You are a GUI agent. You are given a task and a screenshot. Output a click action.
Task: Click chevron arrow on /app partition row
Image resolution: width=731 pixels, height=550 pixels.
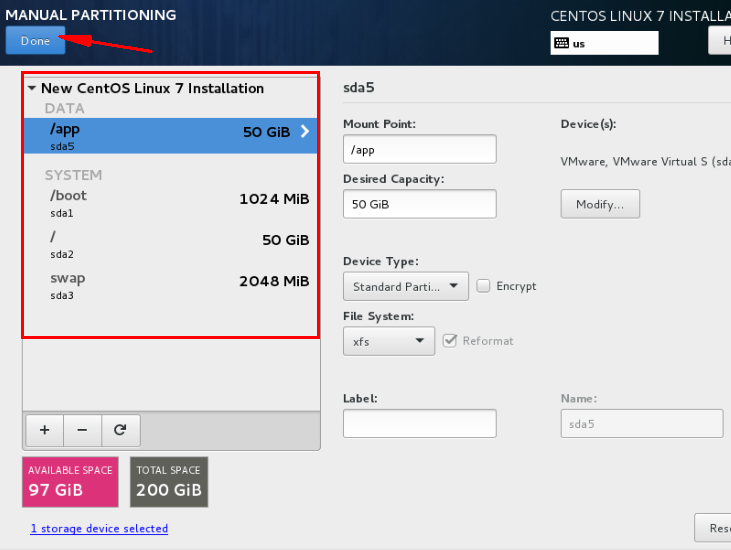click(305, 131)
